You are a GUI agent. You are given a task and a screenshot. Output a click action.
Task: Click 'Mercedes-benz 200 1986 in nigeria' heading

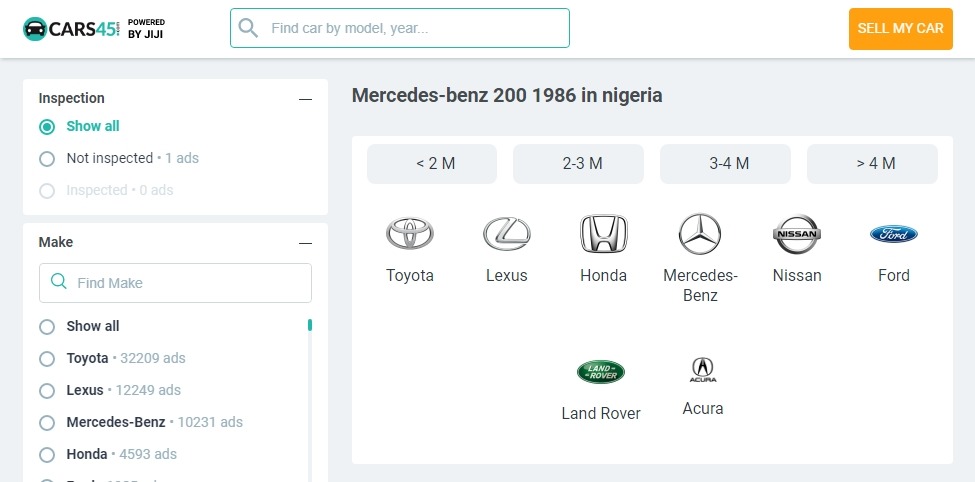pyautogui.click(x=507, y=96)
